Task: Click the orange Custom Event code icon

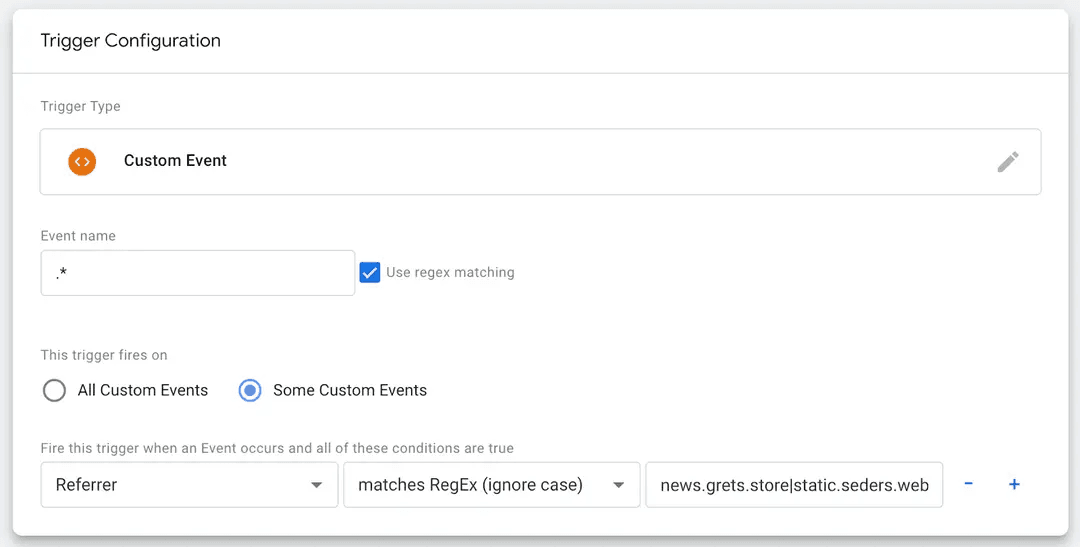Action: [x=82, y=162]
